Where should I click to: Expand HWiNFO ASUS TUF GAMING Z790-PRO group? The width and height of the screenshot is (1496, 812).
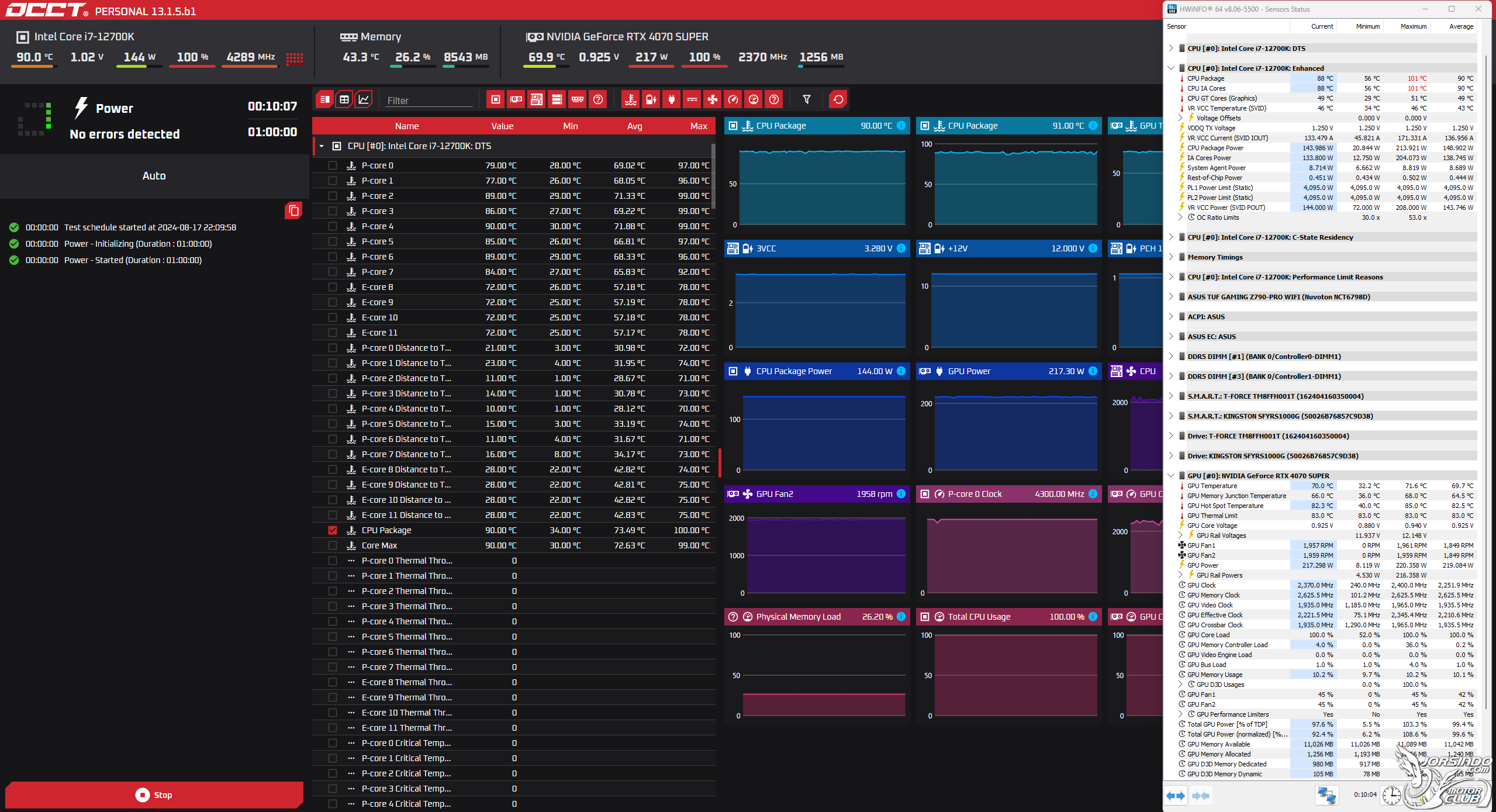tap(1171, 296)
